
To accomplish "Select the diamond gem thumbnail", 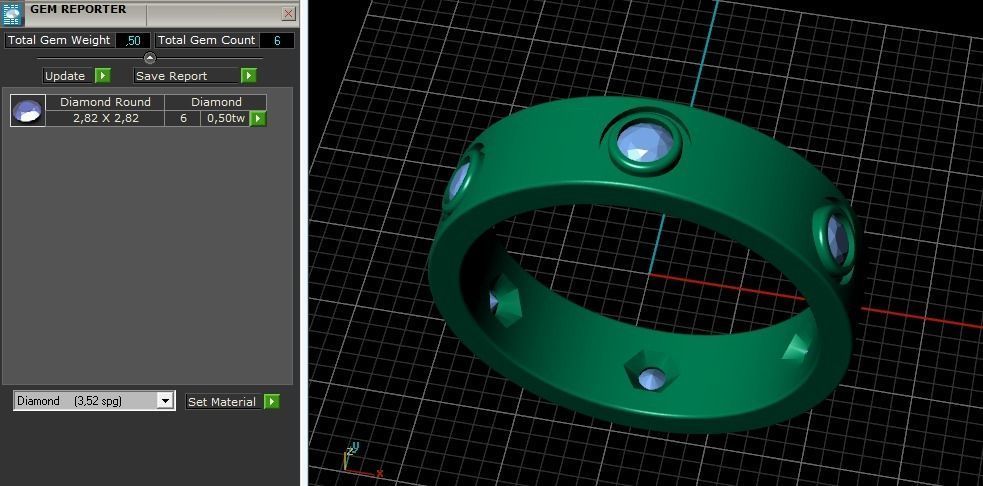I will [x=28, y=110].
